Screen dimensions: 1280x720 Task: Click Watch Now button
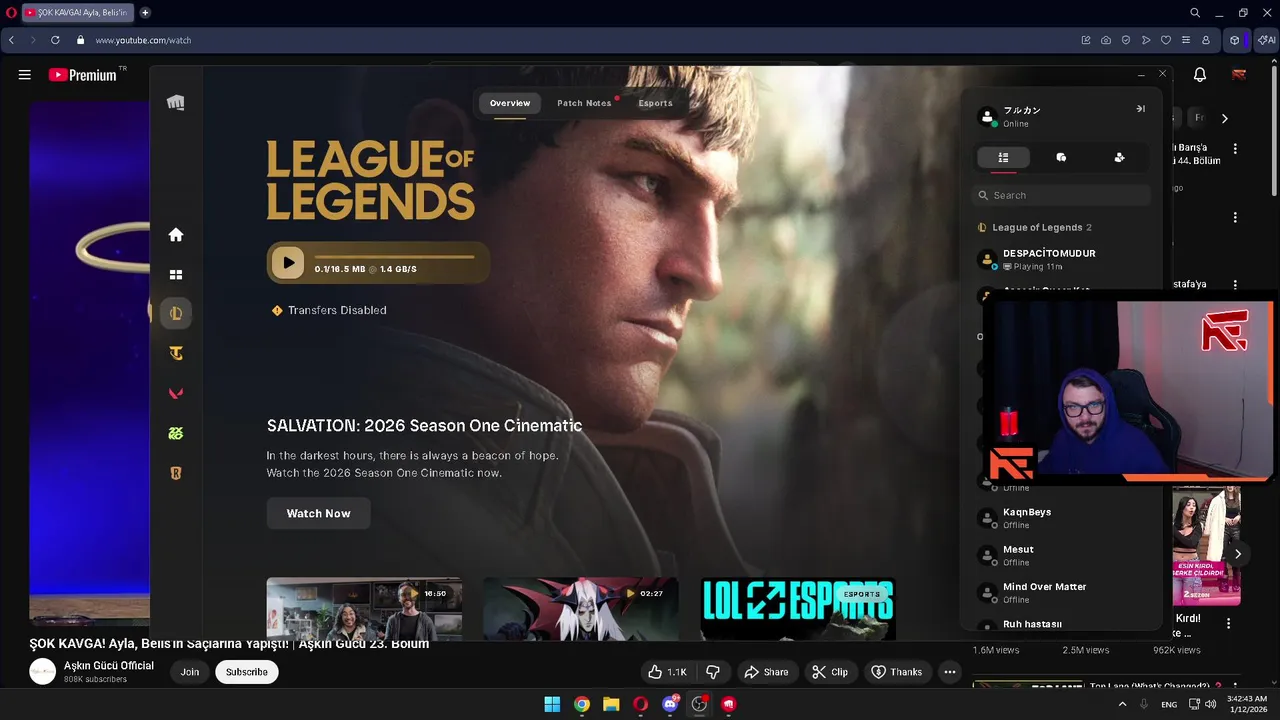318,513
